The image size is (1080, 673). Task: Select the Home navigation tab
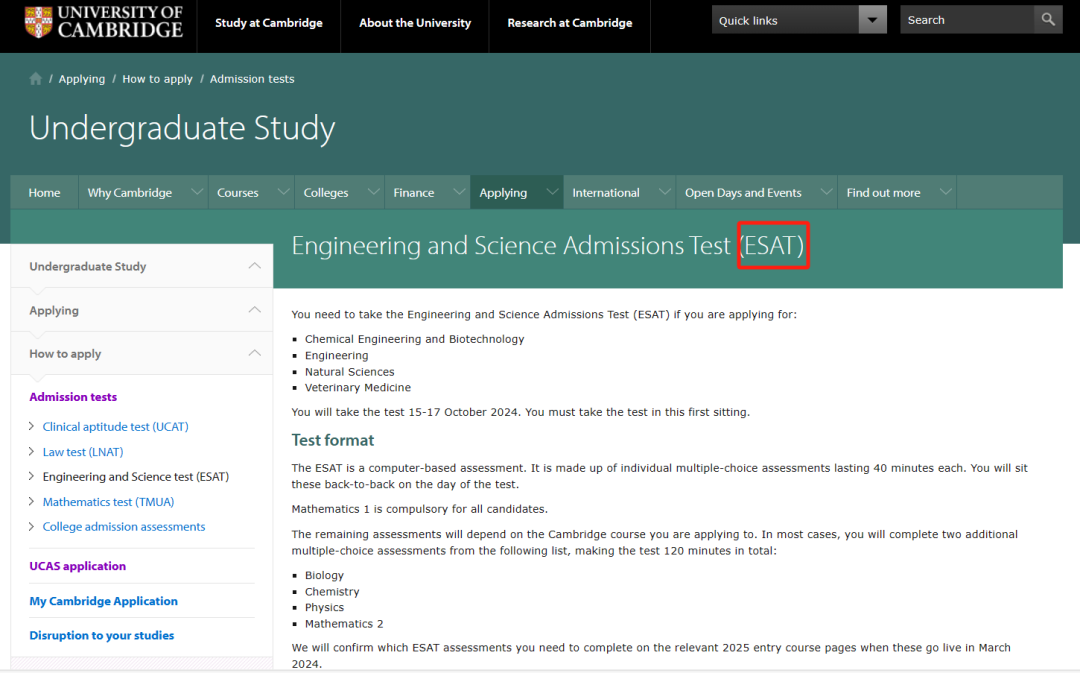44,193
